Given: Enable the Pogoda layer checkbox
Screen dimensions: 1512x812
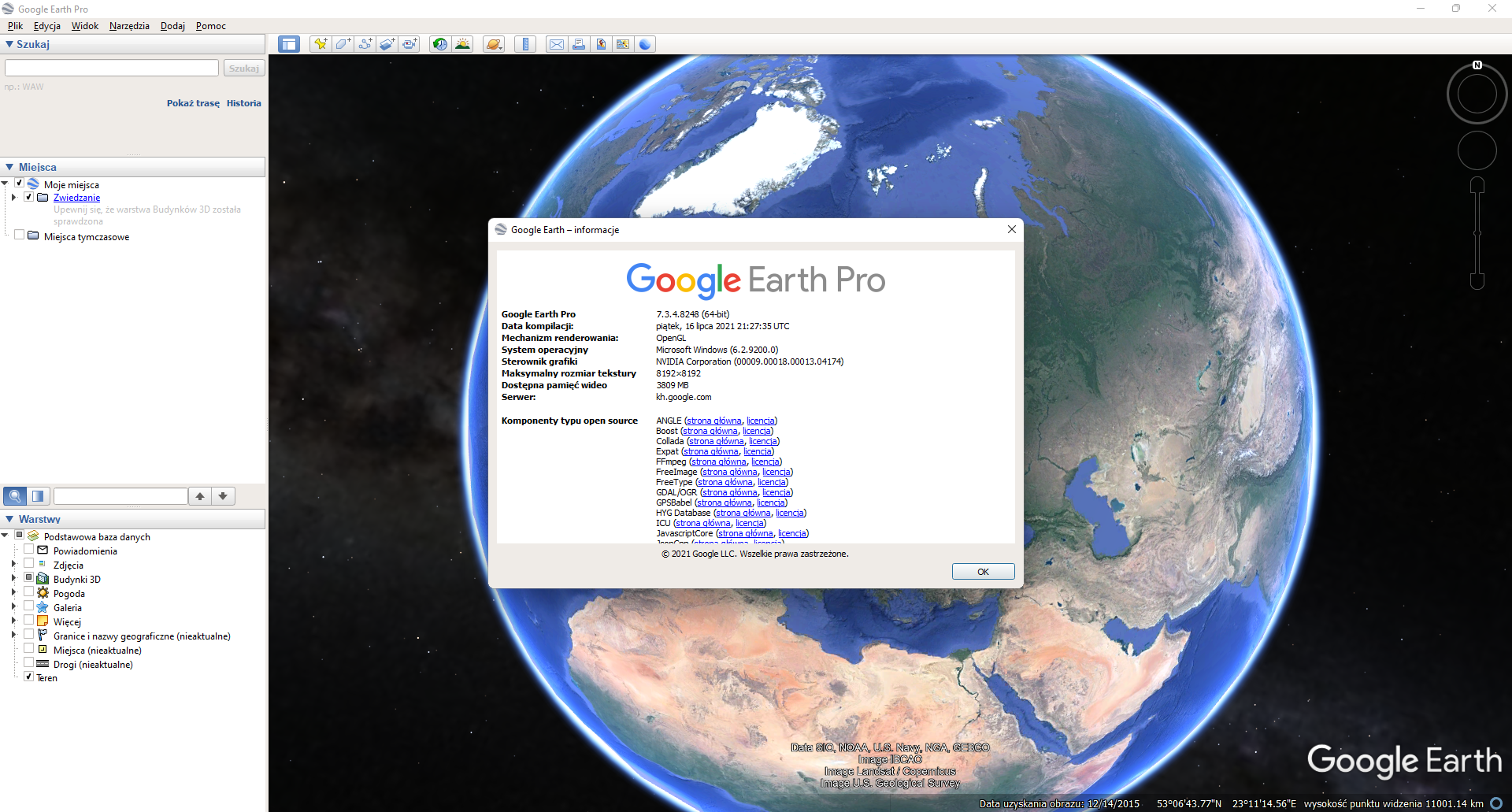Looking at the screenshot, I should point(28,592).
